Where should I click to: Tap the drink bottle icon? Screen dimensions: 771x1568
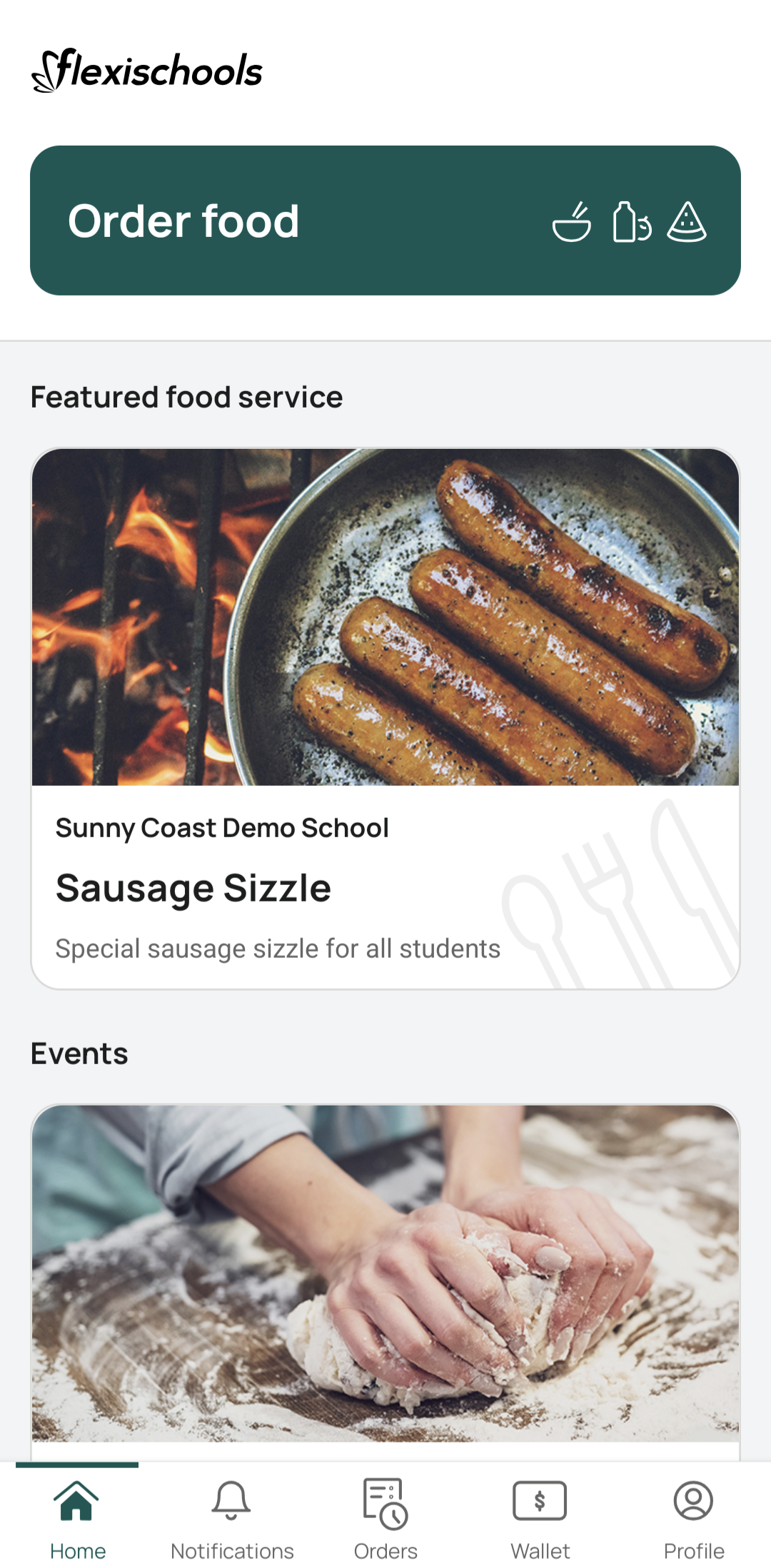(x=630, y=223)
